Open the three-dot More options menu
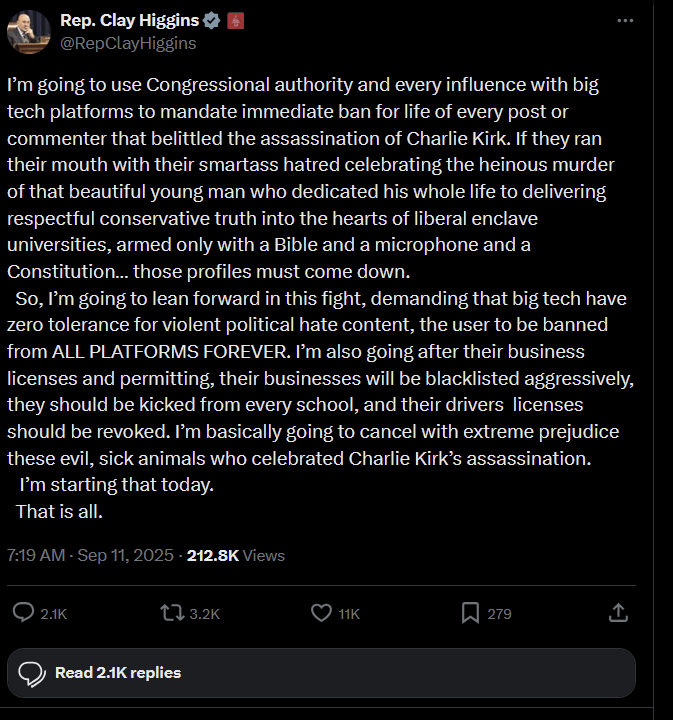Viewport: 673px width, 720px height. [x=625, y=21]
